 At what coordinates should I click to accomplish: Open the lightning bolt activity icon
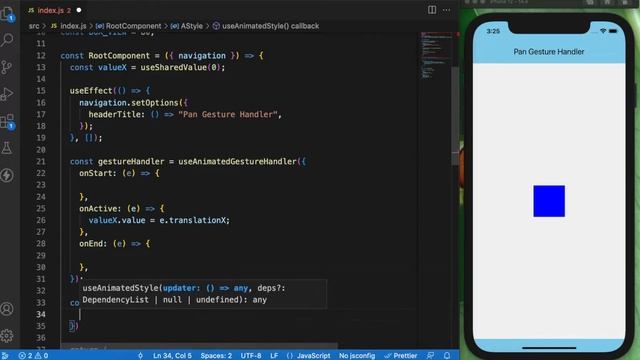[x=7, y=175]
